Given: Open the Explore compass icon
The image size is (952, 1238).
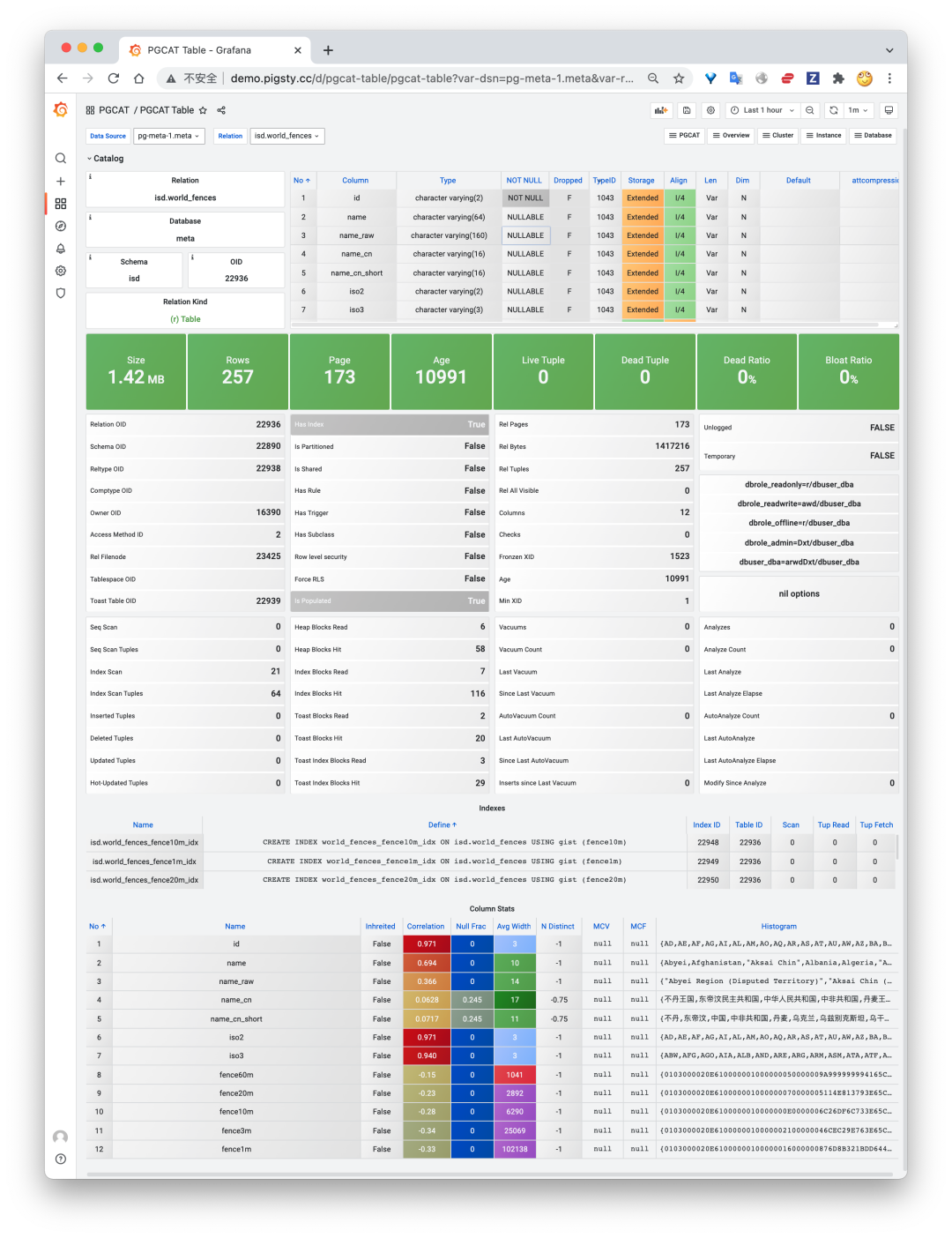Looking at the screenshot, I should click(60, 226).
